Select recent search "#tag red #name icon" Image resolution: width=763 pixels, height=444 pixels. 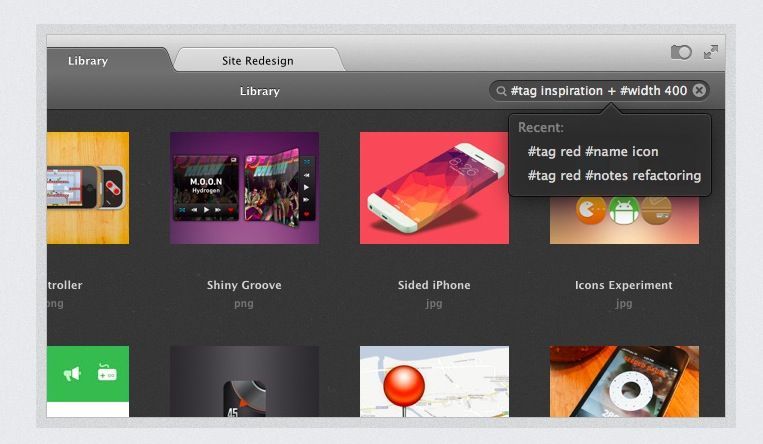pyautogui.click(x=592, y=152)
